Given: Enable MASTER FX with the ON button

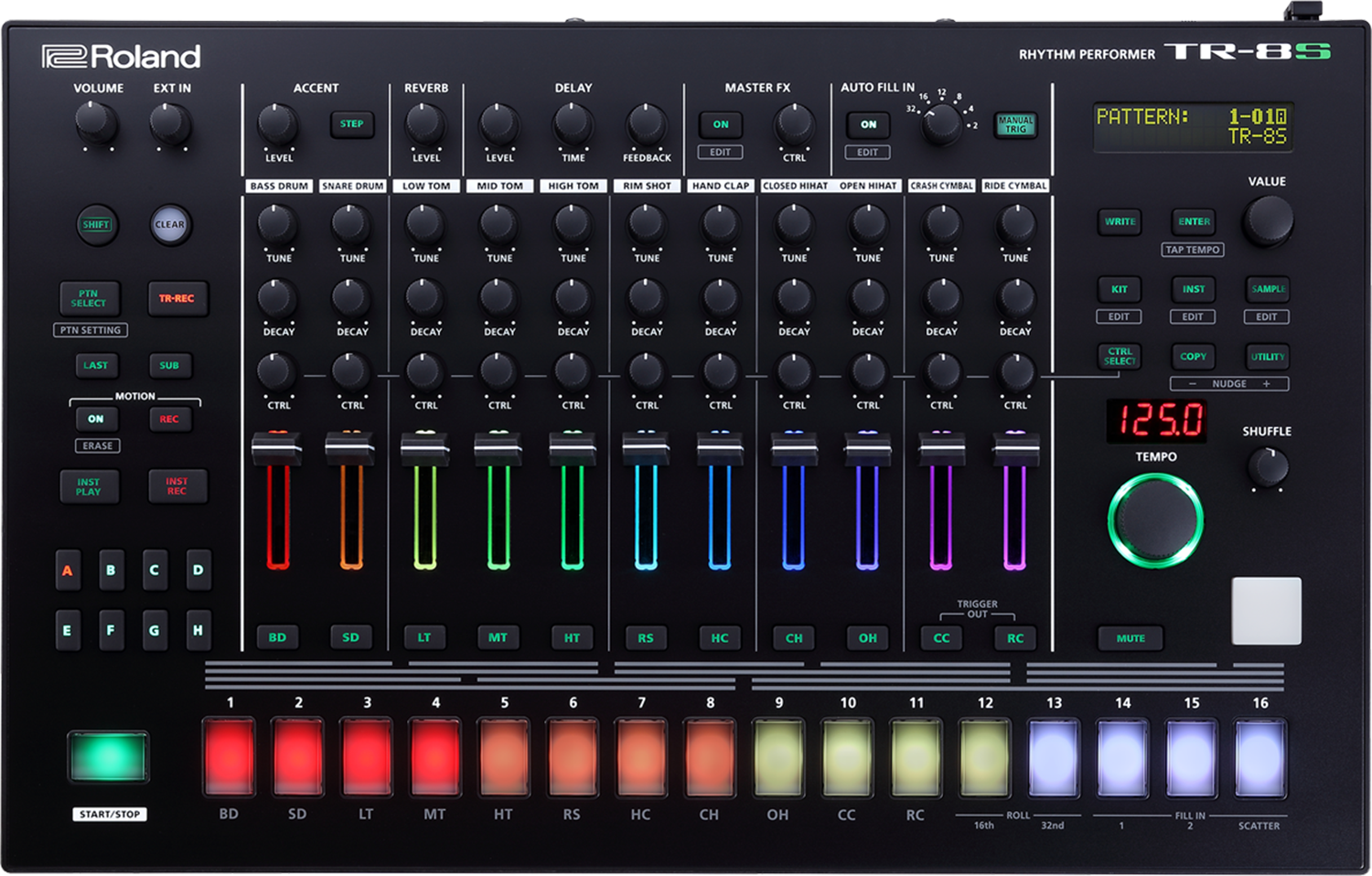Looking at the screenshot, I should point(720,124).
